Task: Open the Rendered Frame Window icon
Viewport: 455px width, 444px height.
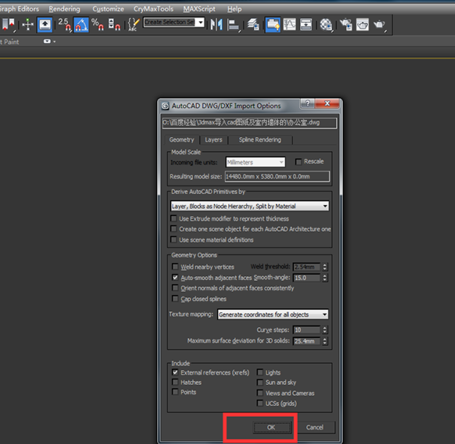Action: coord(362,25)
